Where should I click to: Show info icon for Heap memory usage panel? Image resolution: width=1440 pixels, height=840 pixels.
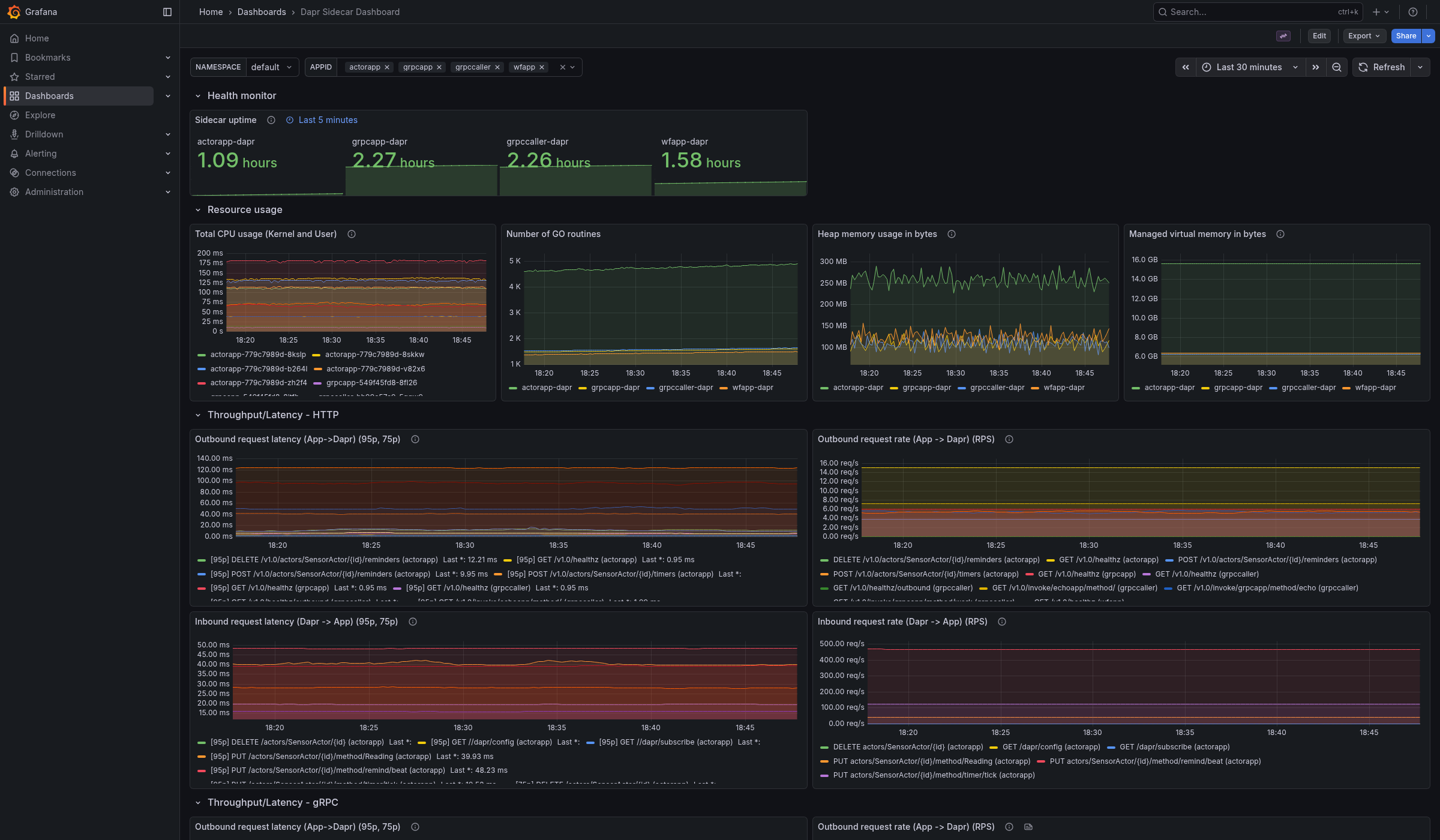(x=952, y=234)
